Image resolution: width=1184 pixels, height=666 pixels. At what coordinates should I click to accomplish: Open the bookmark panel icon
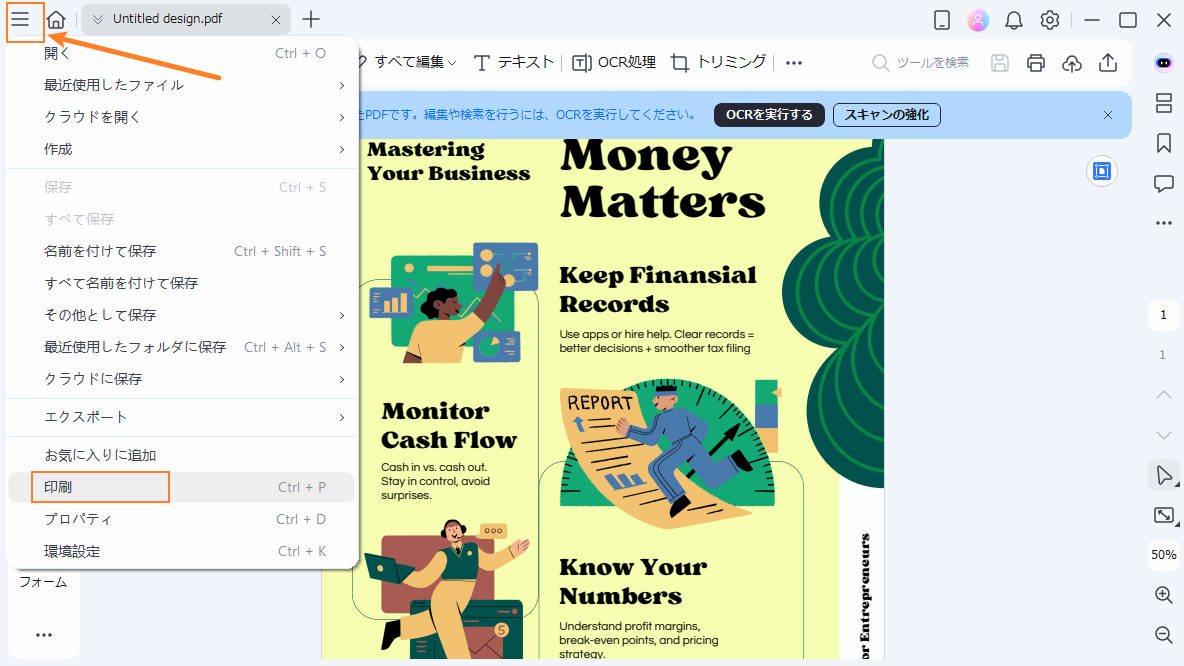(x=1163, y=143)
